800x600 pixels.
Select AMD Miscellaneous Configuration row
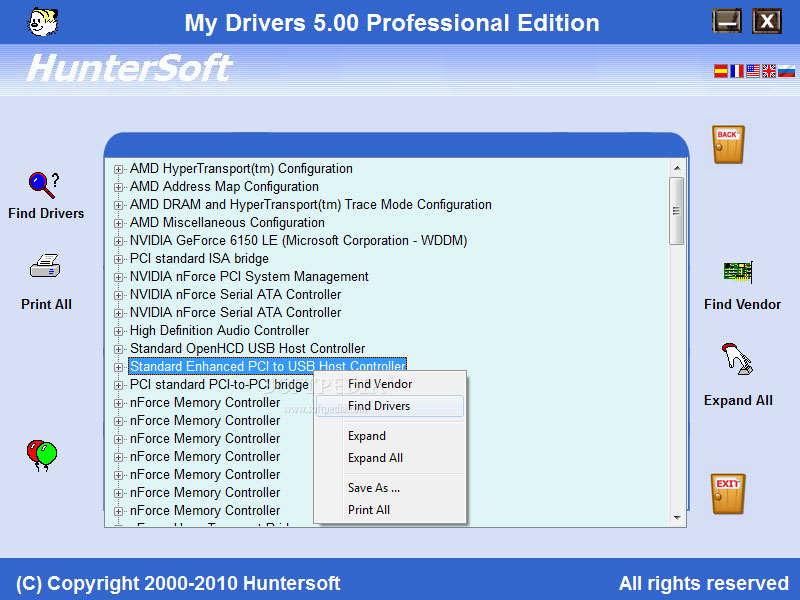pyautogui.click(x=227, y=223)
